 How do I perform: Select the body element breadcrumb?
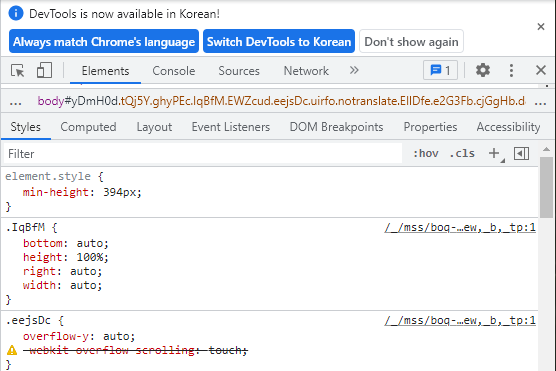pos(281,101)
